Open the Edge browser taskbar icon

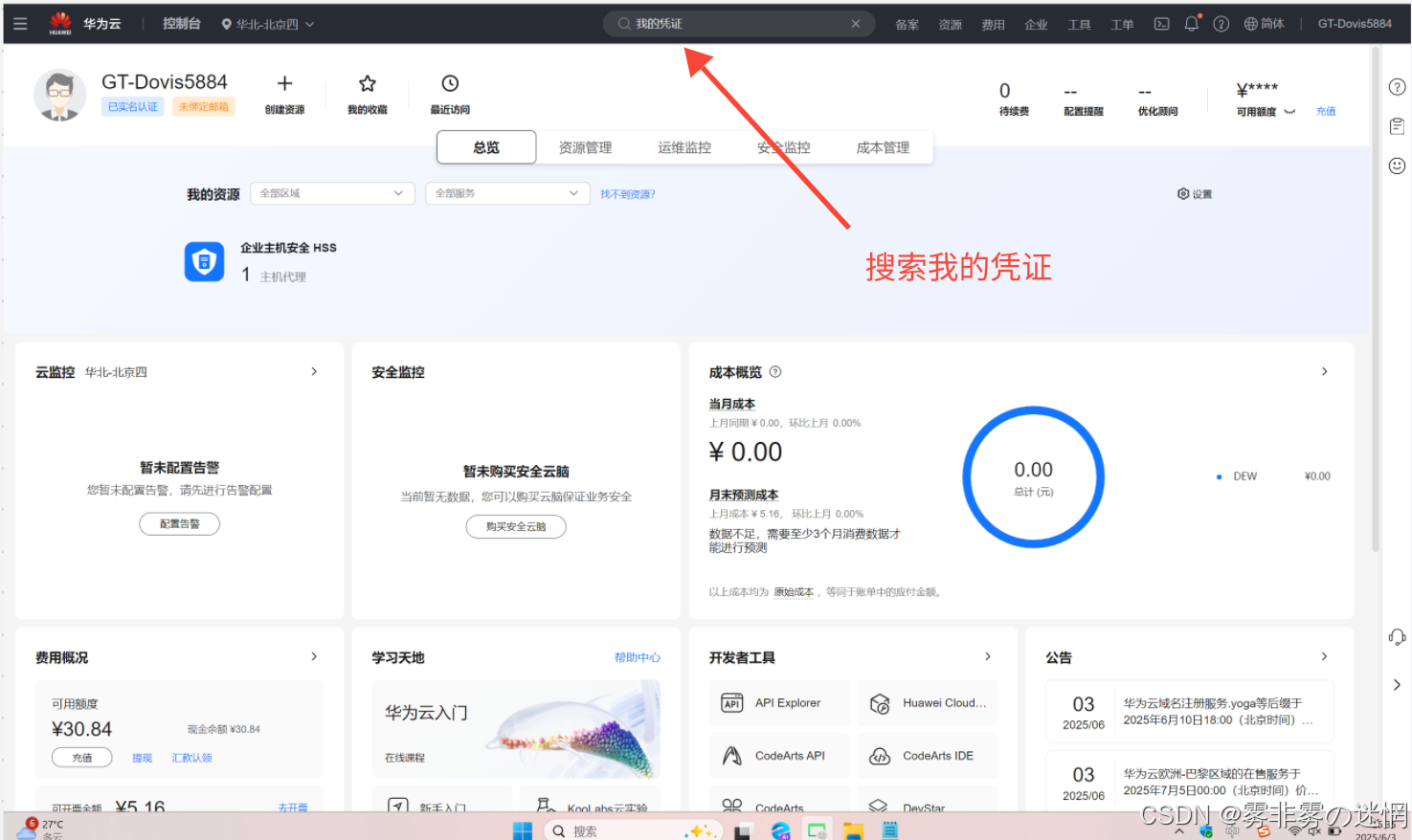[x=781, y=830]
